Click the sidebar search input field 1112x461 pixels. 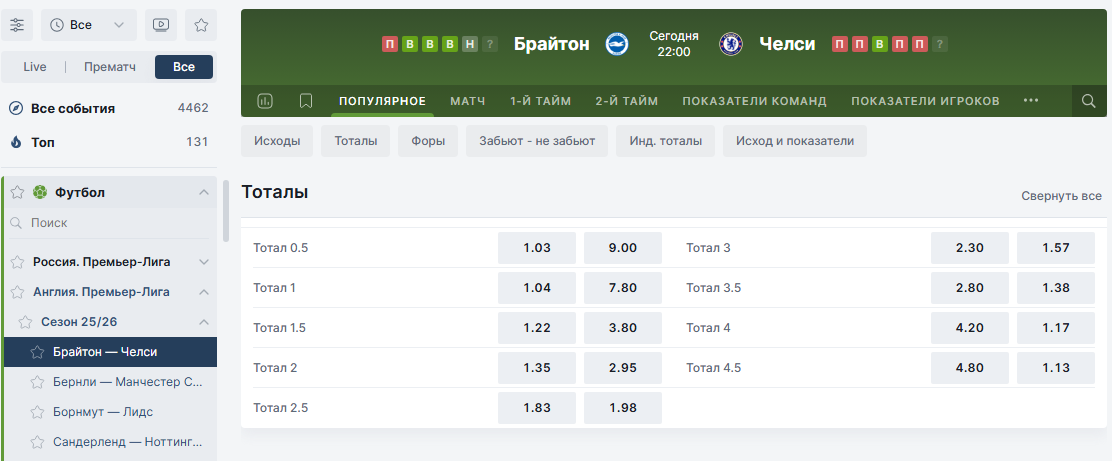point(110,223)
